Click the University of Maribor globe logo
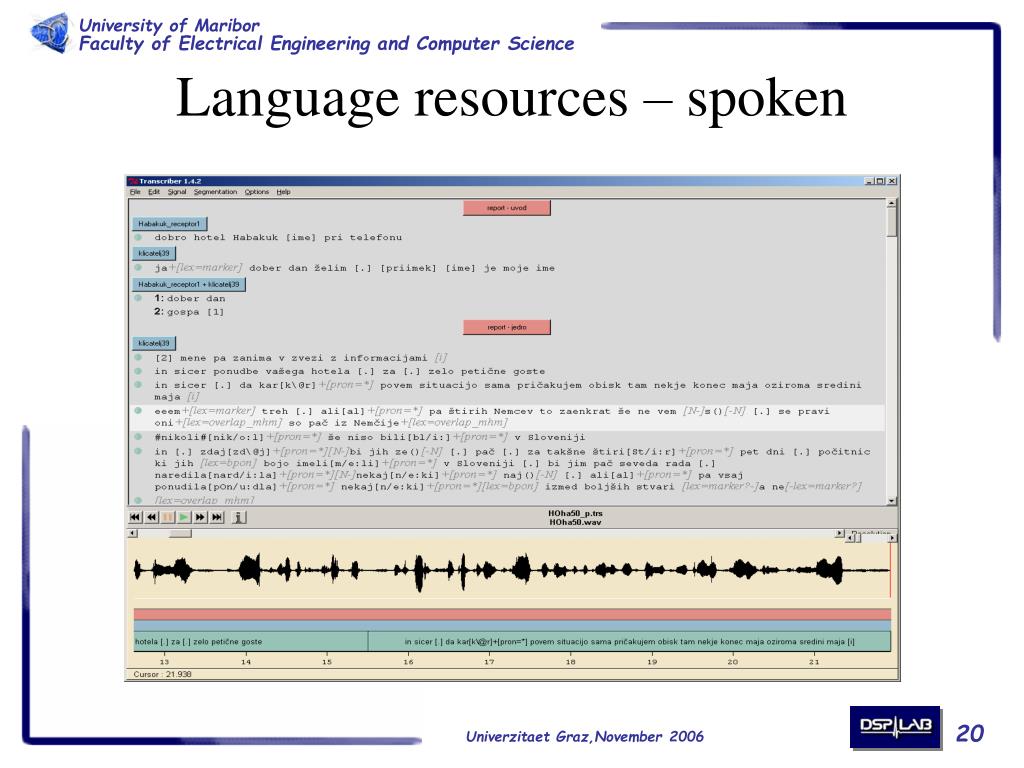 point(50,33)
